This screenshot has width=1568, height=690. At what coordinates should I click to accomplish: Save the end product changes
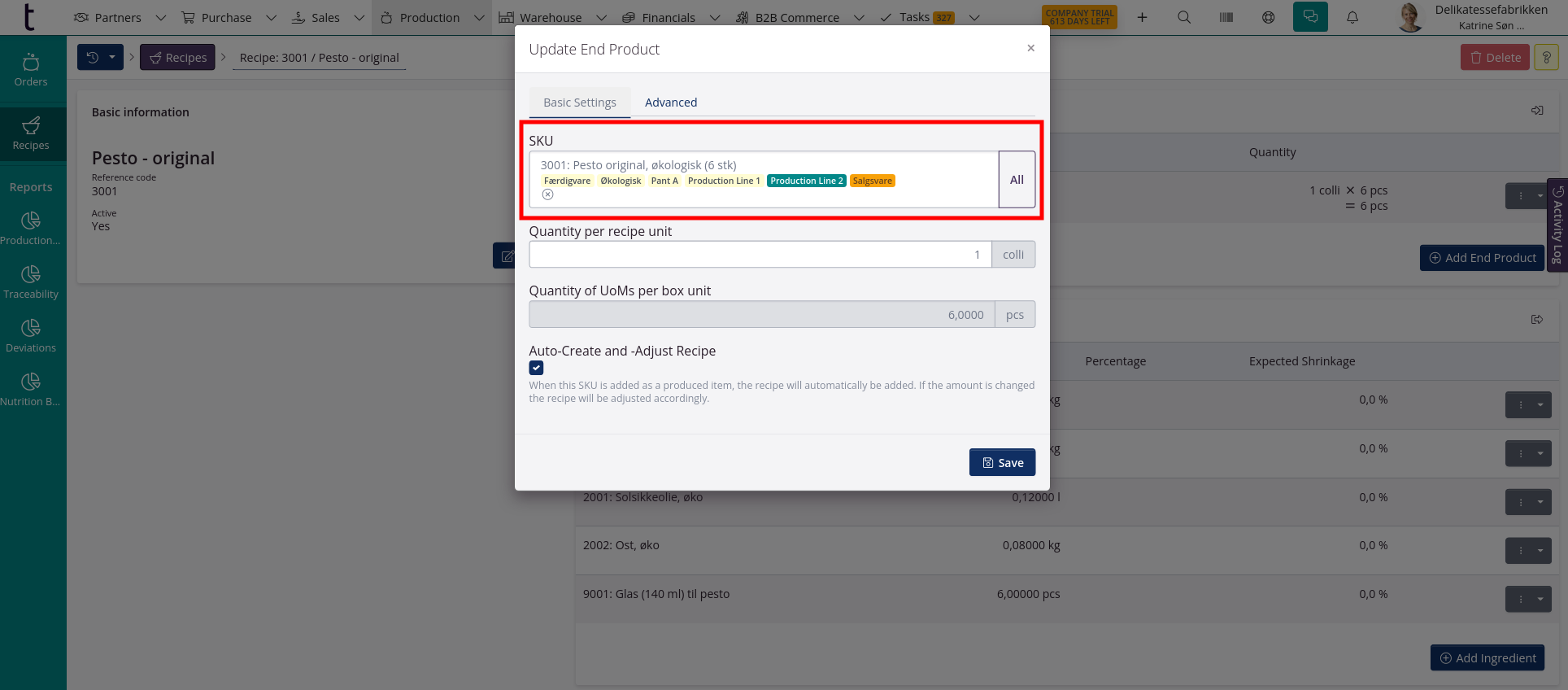[1002, 462]
